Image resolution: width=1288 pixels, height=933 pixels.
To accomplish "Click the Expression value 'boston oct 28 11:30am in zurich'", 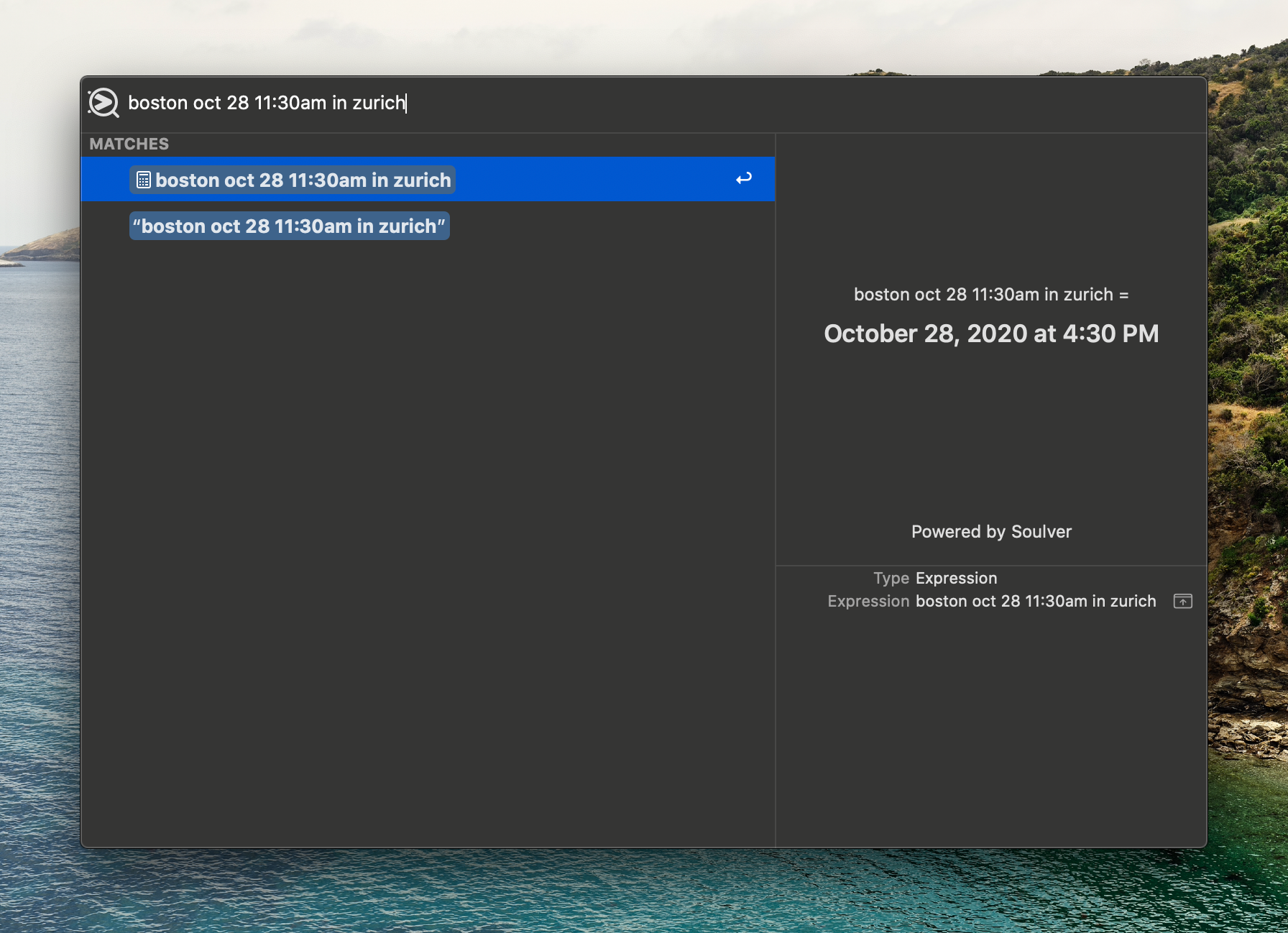I will pyautogui.click(x=1036, y=602).
